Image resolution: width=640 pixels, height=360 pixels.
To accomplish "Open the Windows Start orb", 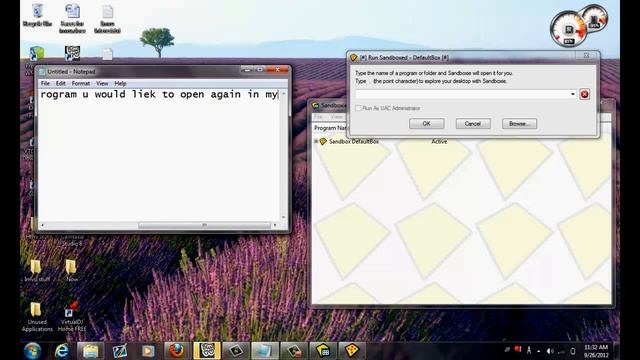I will pyautogui.click(x=33, y=351).
